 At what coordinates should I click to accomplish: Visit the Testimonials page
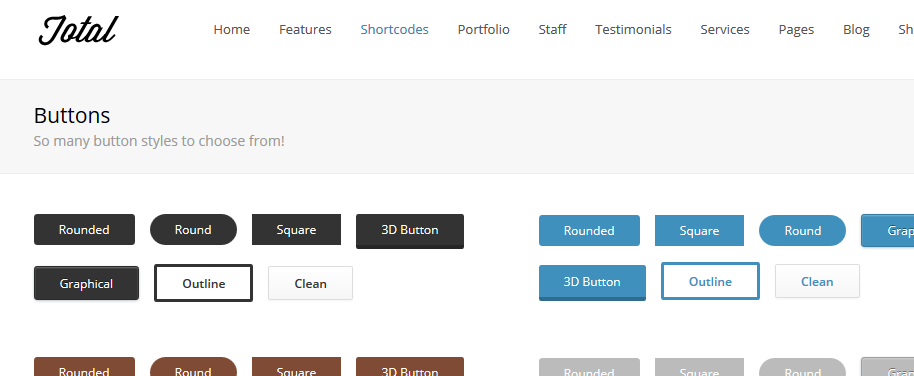[633, 29]
